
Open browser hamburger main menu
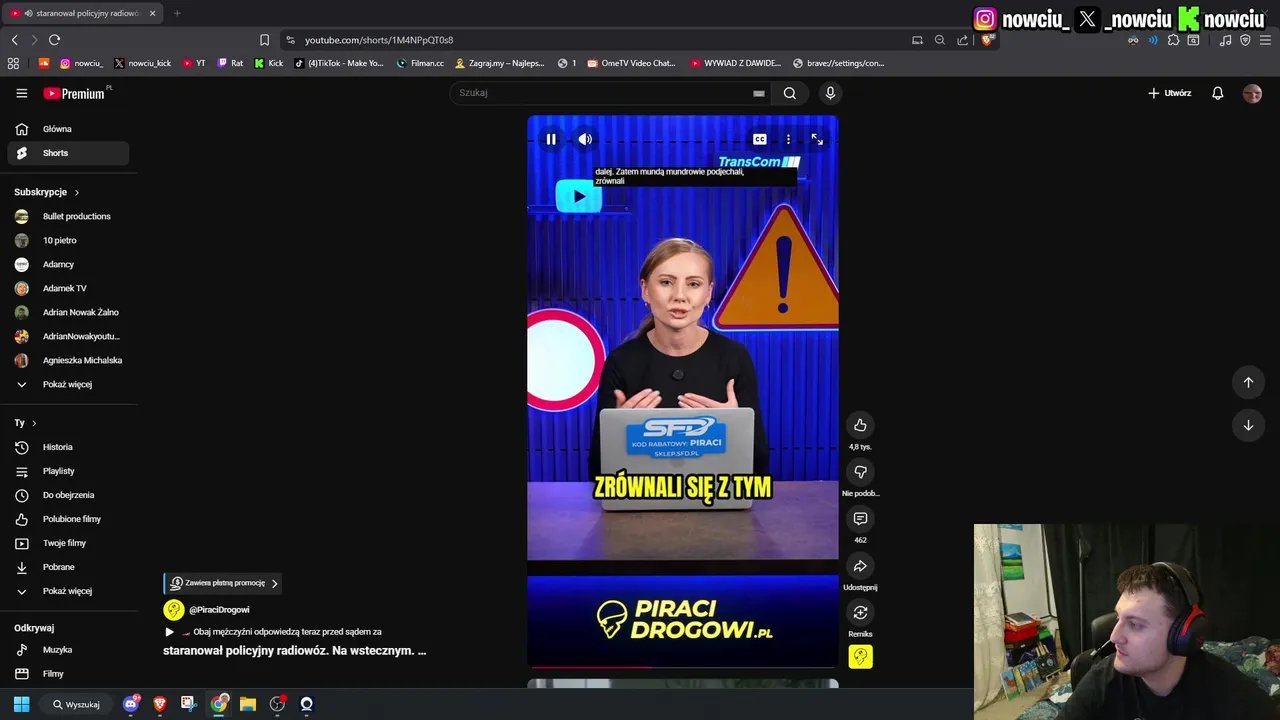[1265, 40]
